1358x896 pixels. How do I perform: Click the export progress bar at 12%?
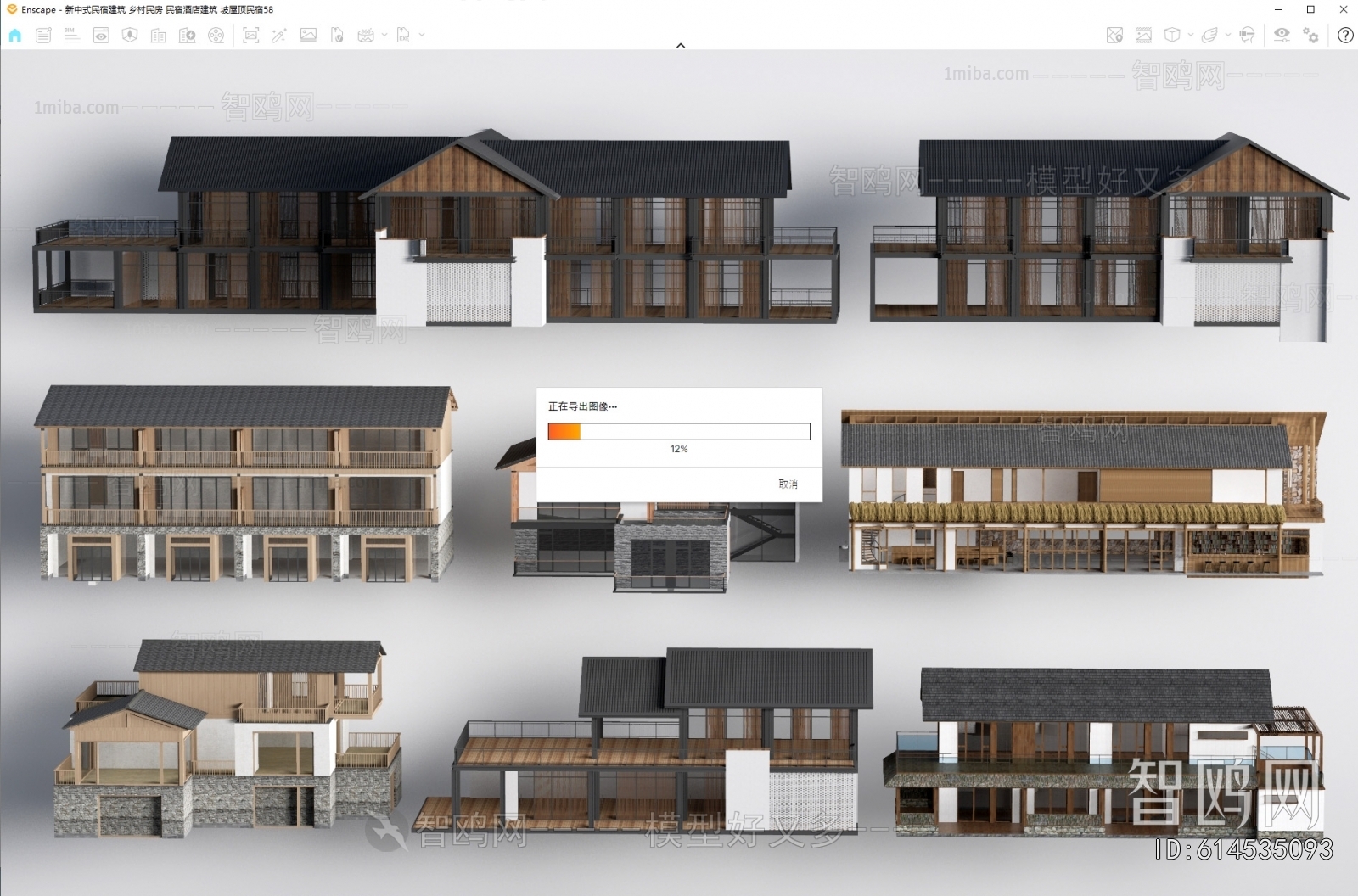click(679, 431)
